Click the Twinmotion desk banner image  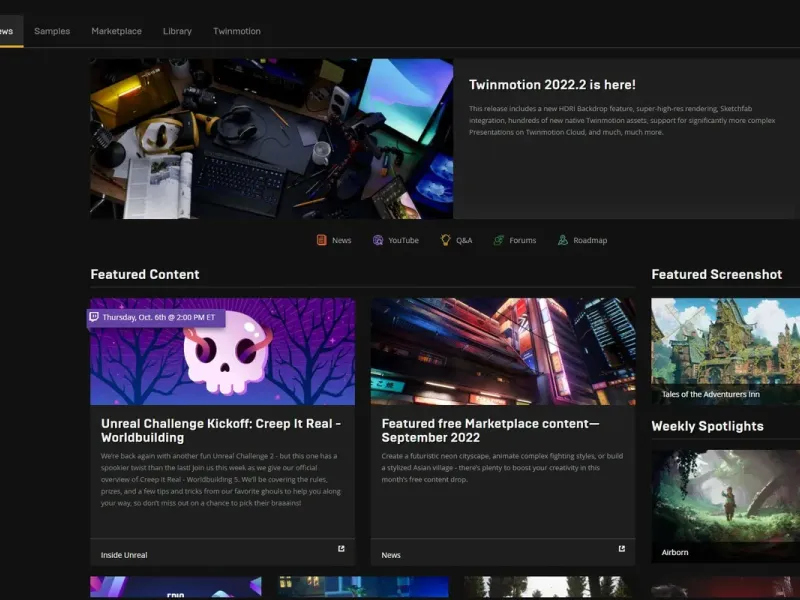click(x=271, y=139)
